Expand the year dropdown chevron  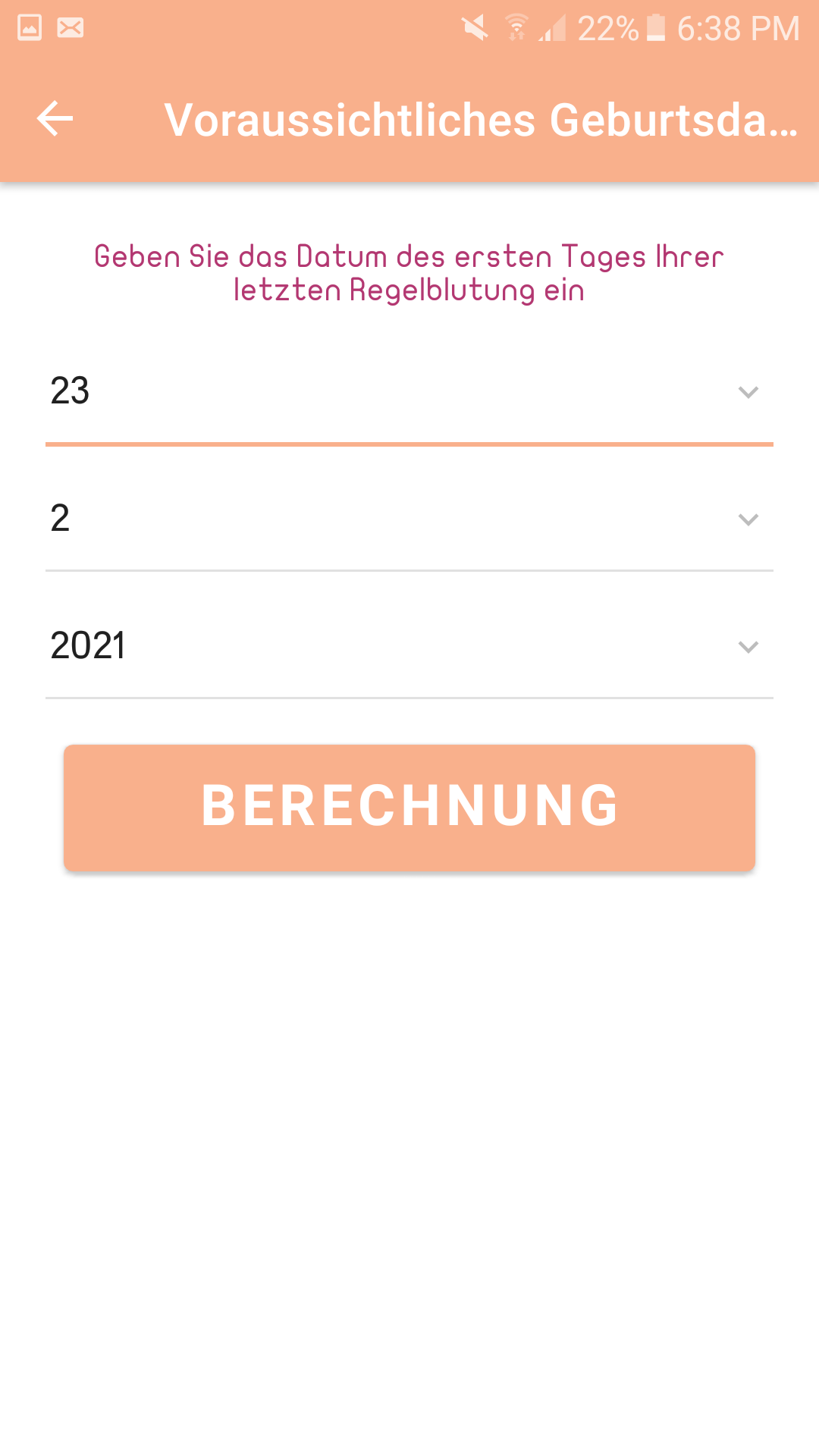pyautogui.click(x=748, y=647)
